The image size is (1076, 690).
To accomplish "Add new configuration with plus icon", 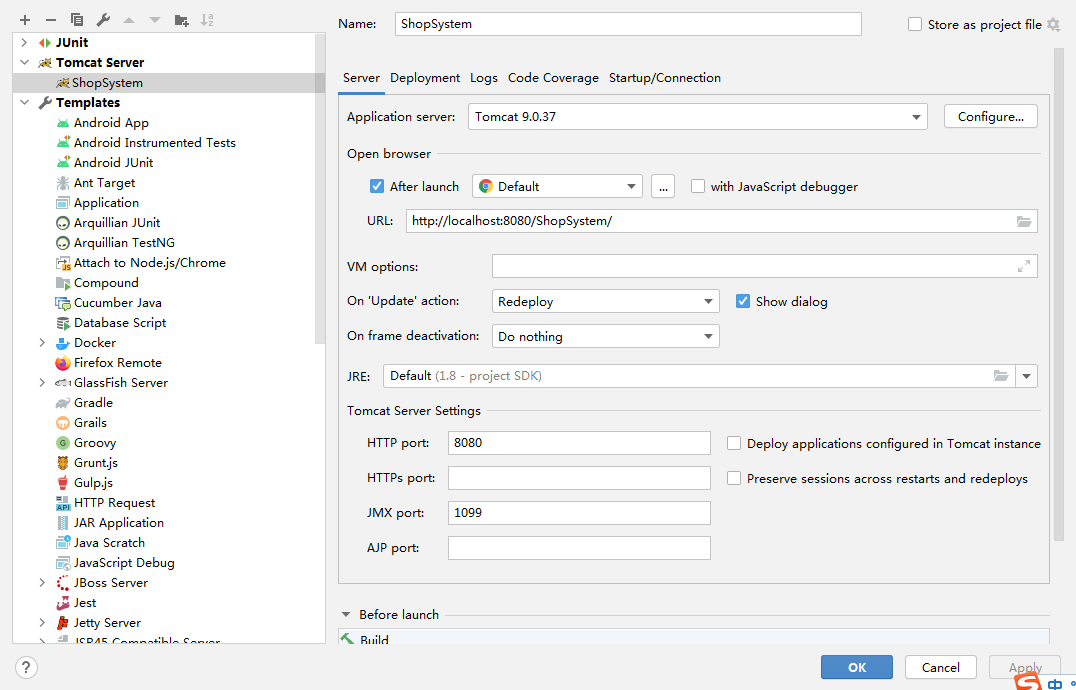I will (25, 21).
